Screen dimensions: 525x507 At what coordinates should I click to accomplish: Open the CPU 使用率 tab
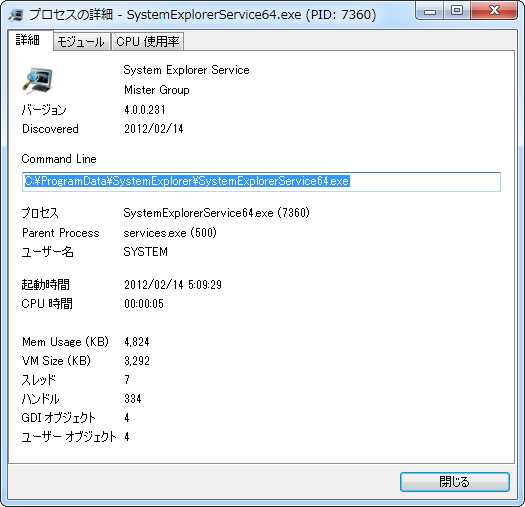point(148,42)
